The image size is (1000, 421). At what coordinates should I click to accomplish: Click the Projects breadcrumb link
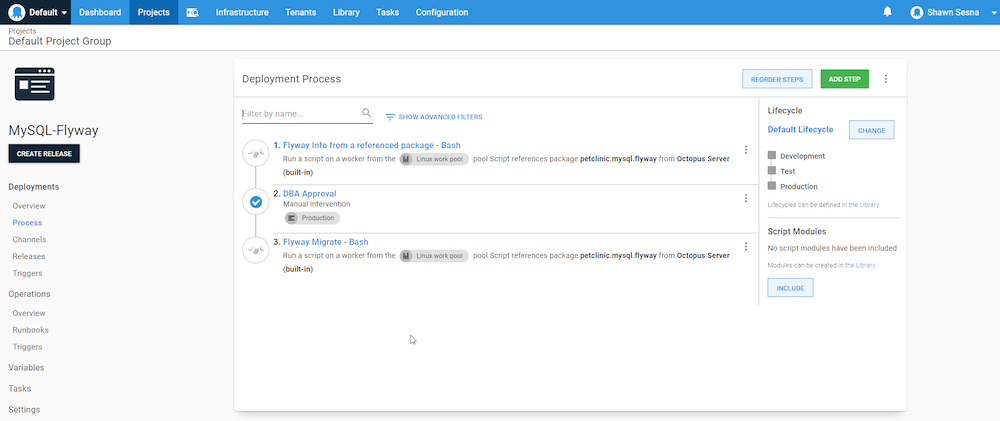tap(22, 31)
